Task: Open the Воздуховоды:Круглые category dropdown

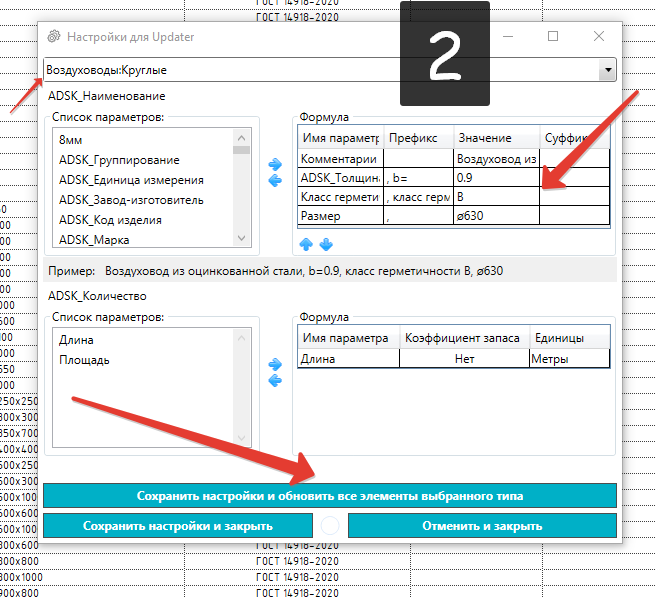Action: coord(608,70)
